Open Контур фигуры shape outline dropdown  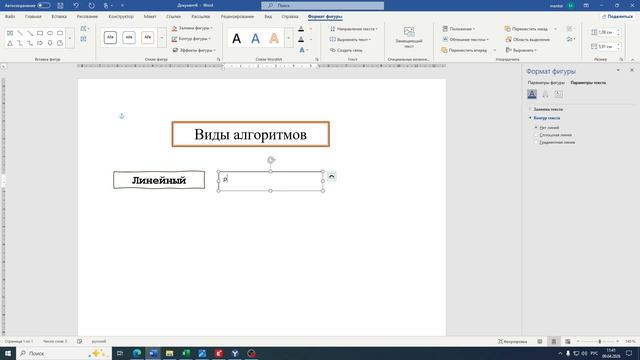191,39
